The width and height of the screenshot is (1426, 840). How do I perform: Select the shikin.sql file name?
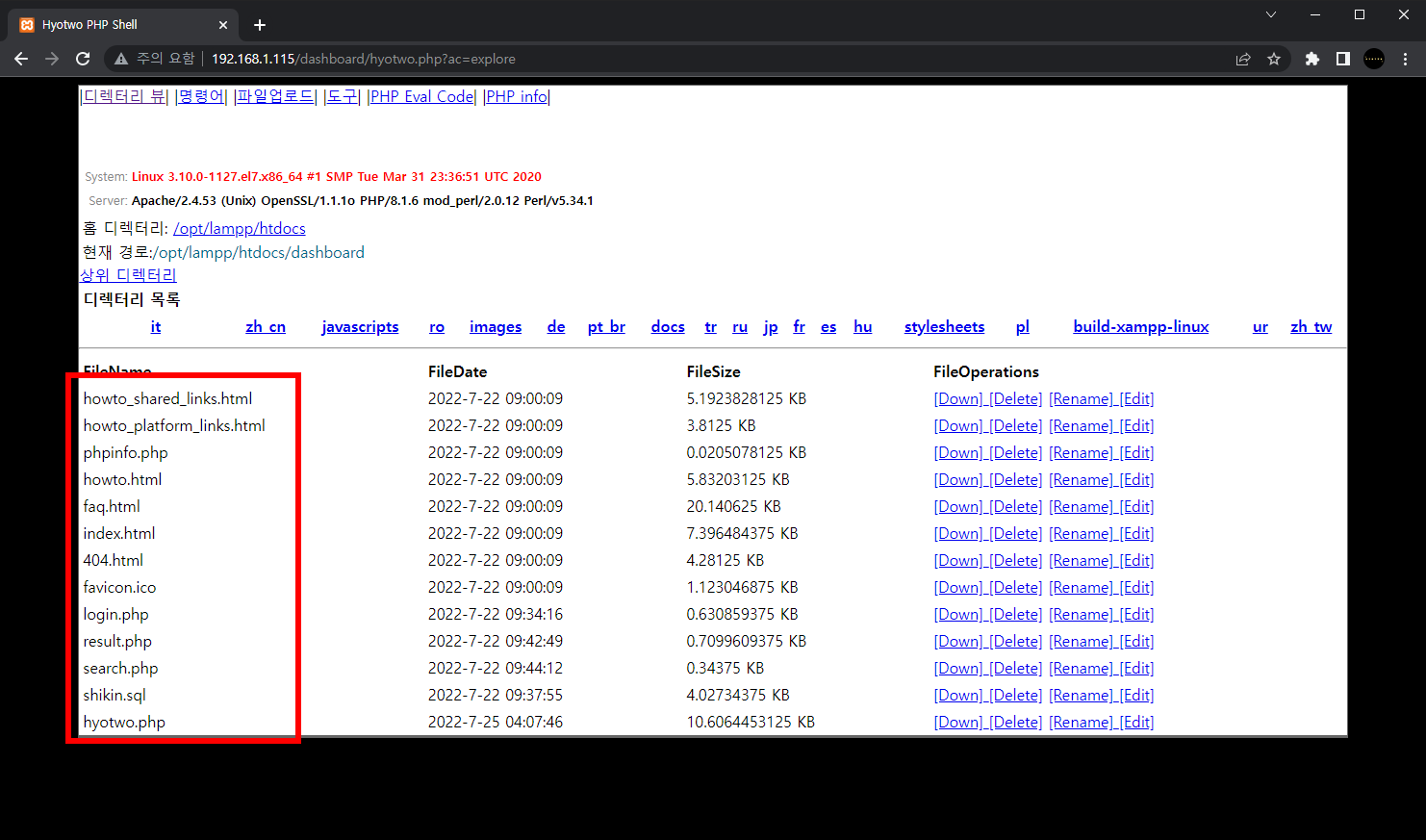coord(115,695)
